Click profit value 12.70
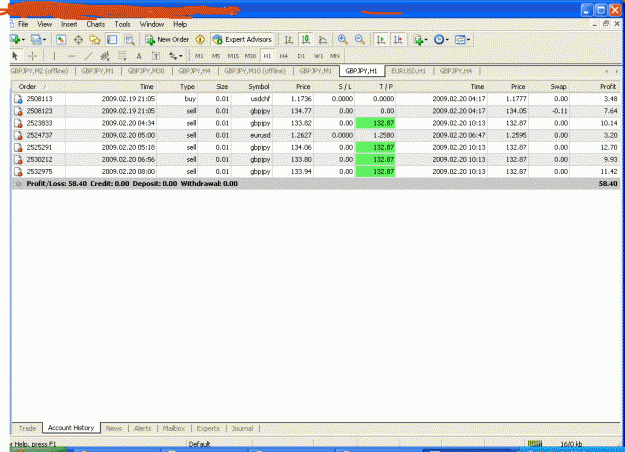Viewport: 625px width, 452px height. (609, 147)
